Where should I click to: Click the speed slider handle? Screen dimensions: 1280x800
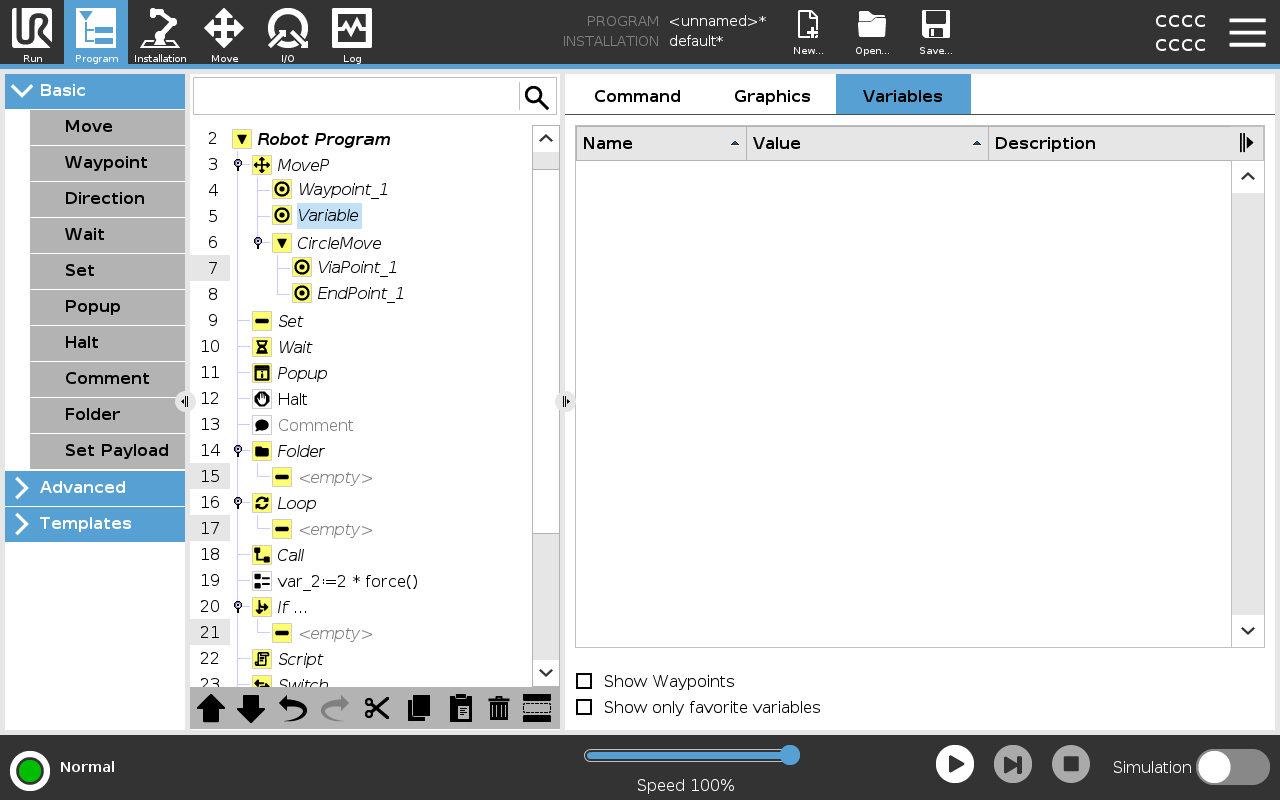[x=790, y=755]
